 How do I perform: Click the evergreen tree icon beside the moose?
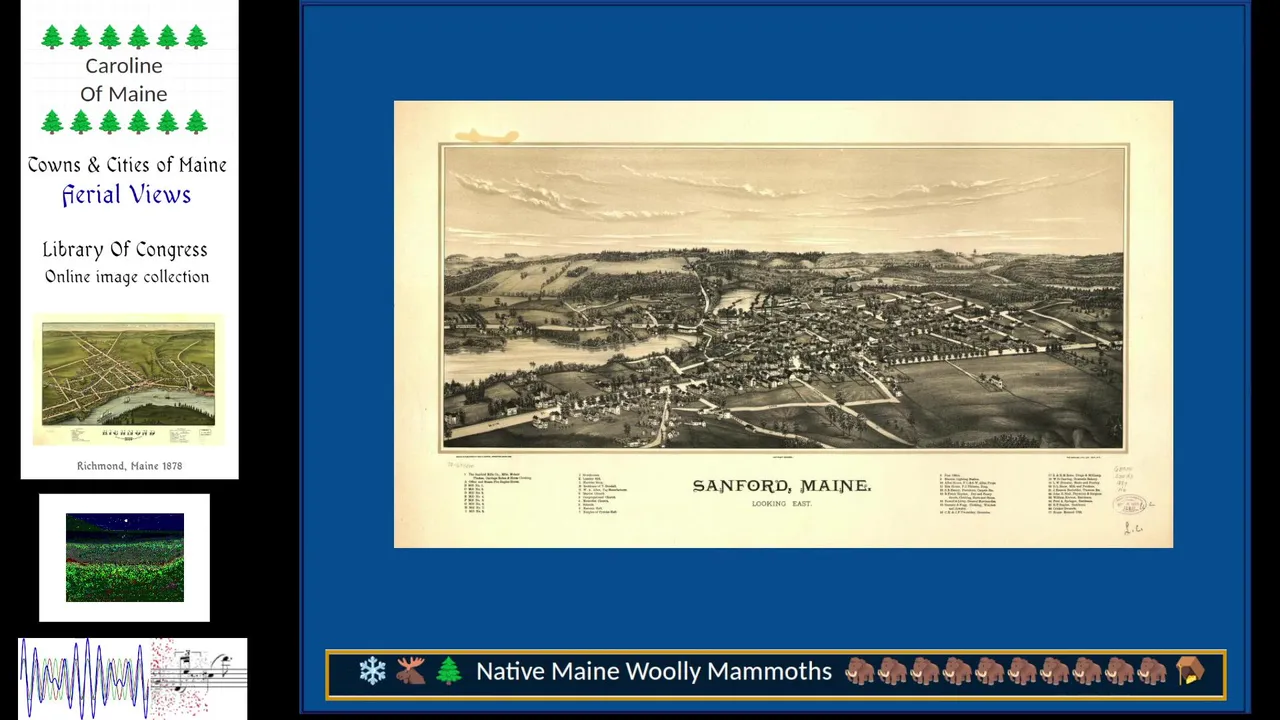[448, 671]
